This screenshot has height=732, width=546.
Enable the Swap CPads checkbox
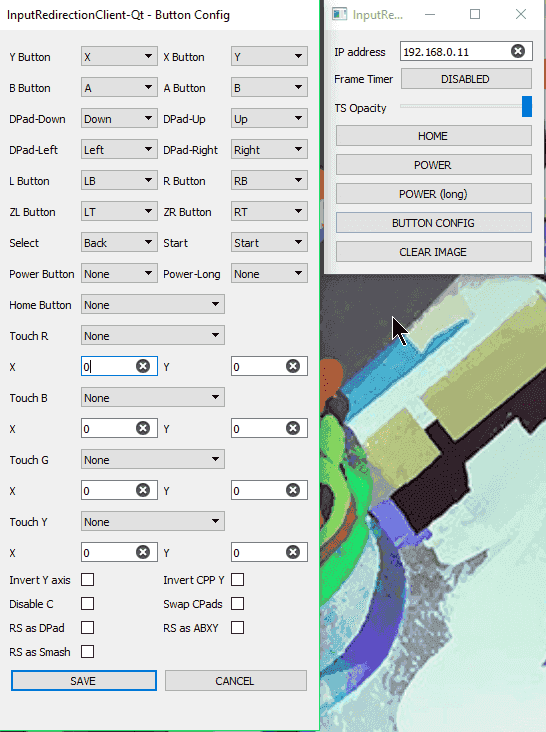[238, 604]
